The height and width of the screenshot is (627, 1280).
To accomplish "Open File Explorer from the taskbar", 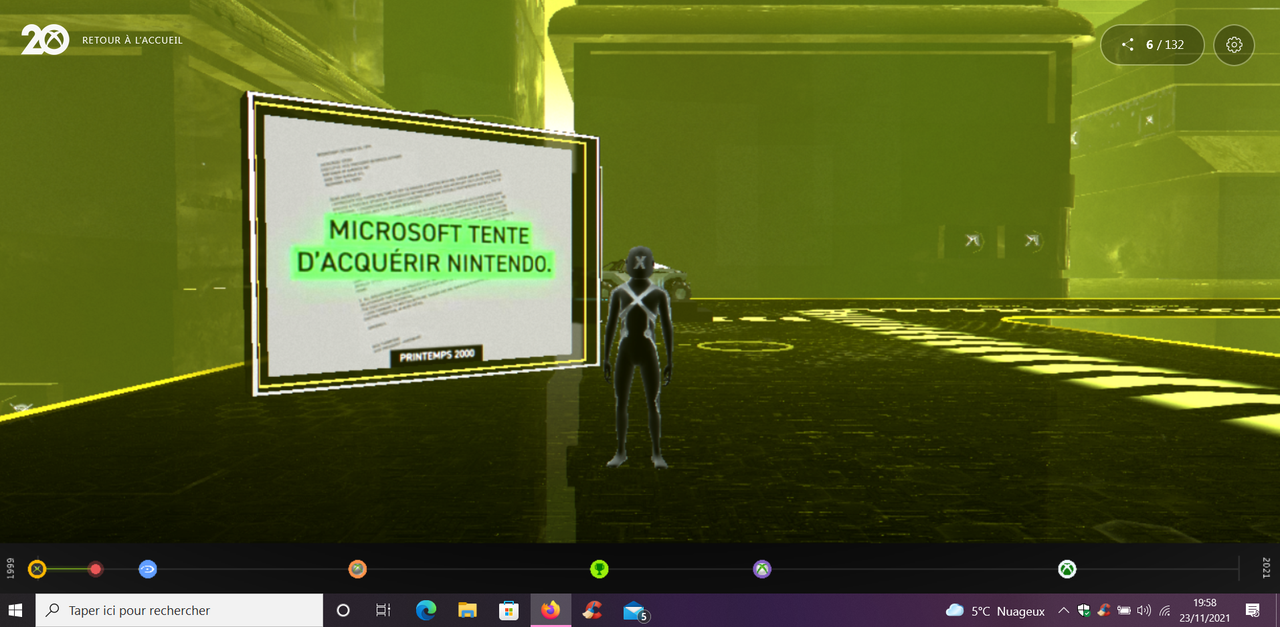I will (467, 610).
